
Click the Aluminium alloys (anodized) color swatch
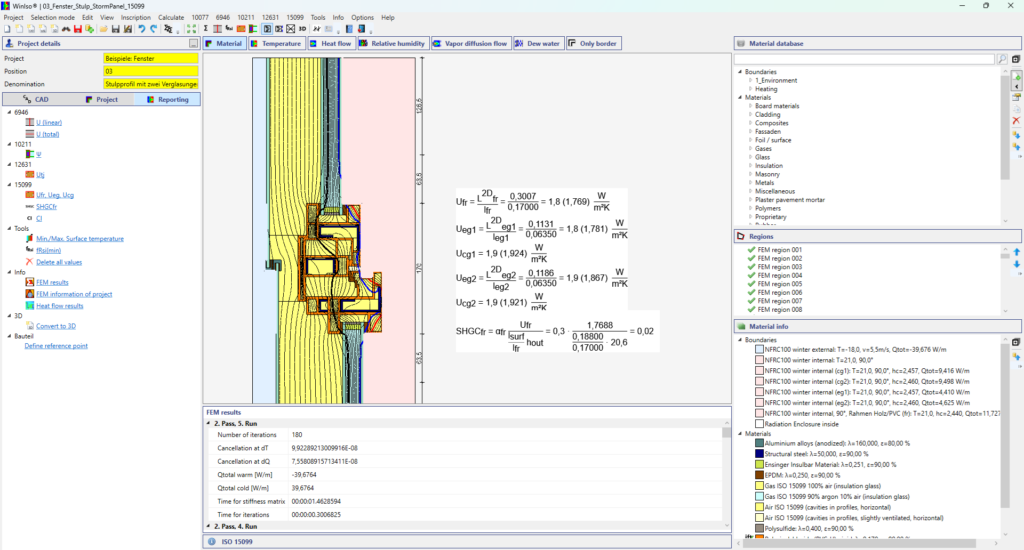[x=760, y=443]
